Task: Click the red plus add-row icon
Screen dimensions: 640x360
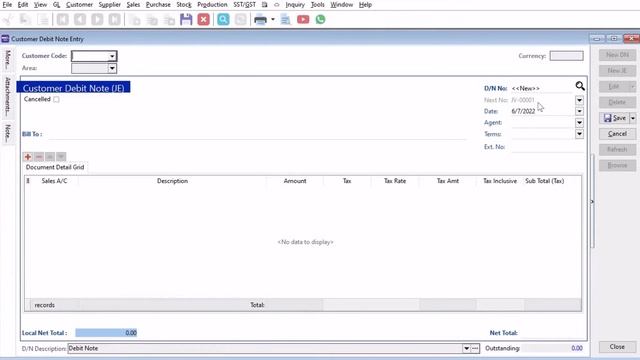Action: click(x=28, y=157)
